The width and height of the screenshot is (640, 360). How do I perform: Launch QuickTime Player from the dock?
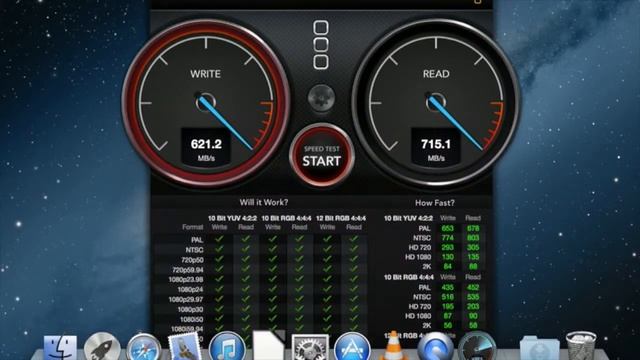click(435, 346)
